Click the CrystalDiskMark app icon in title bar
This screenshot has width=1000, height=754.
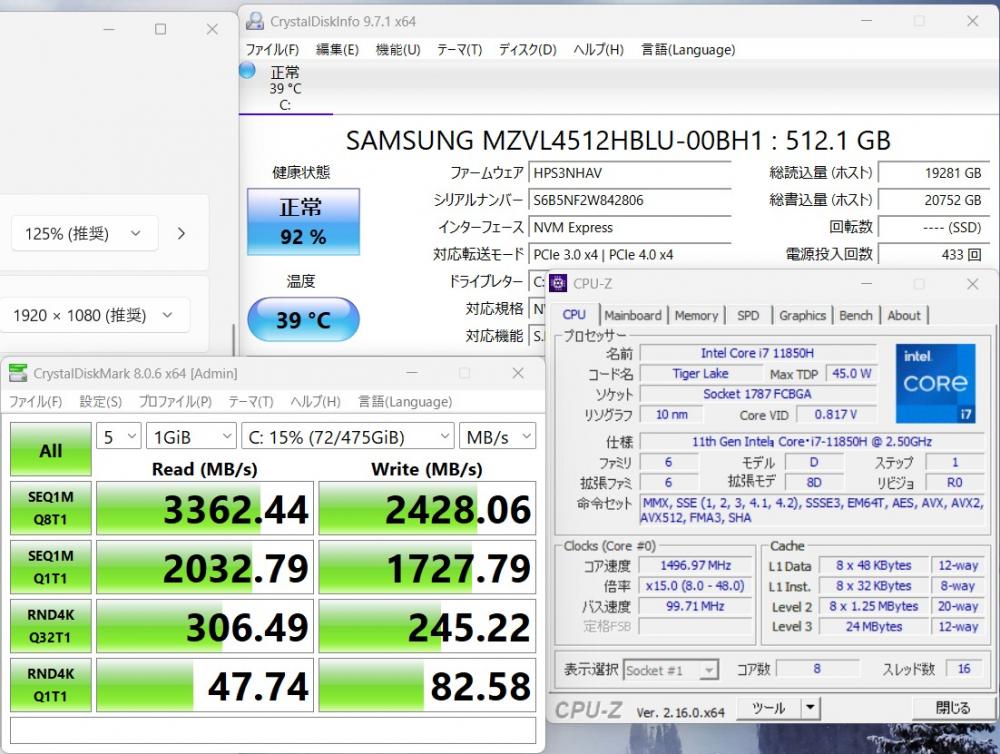[18, 373]
